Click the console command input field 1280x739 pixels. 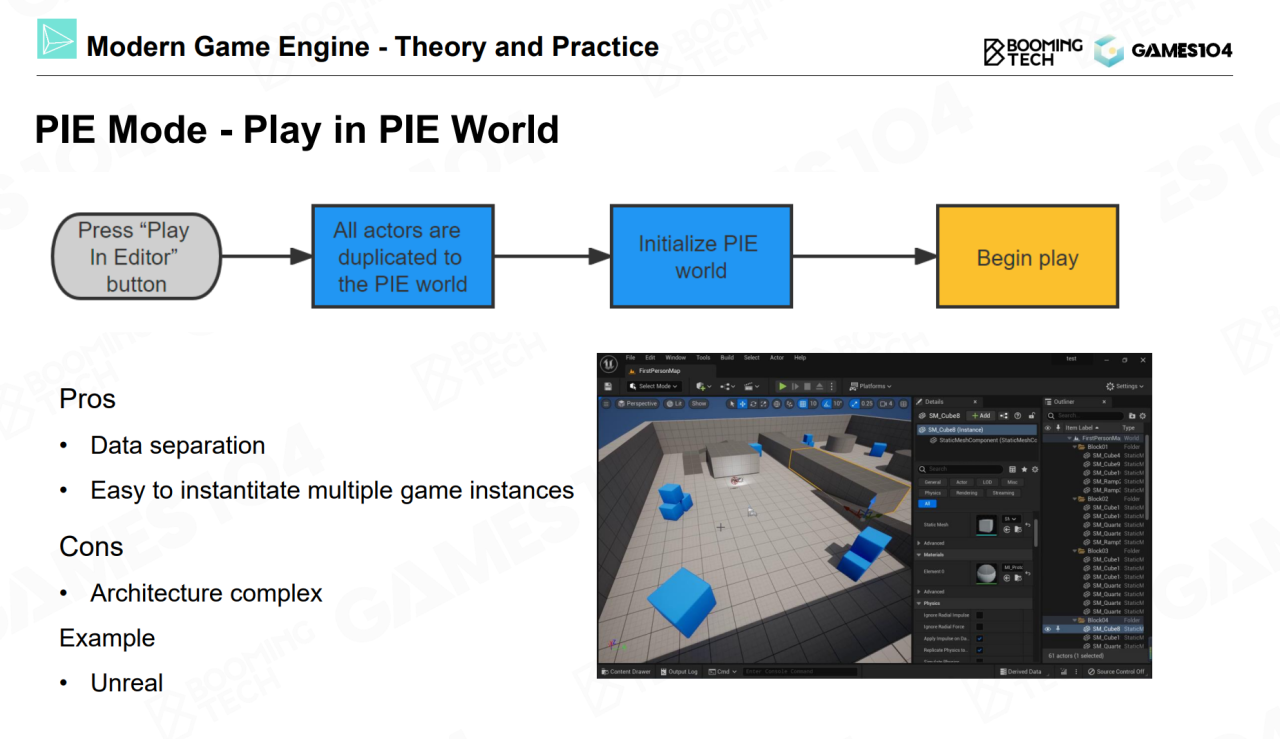800,672
